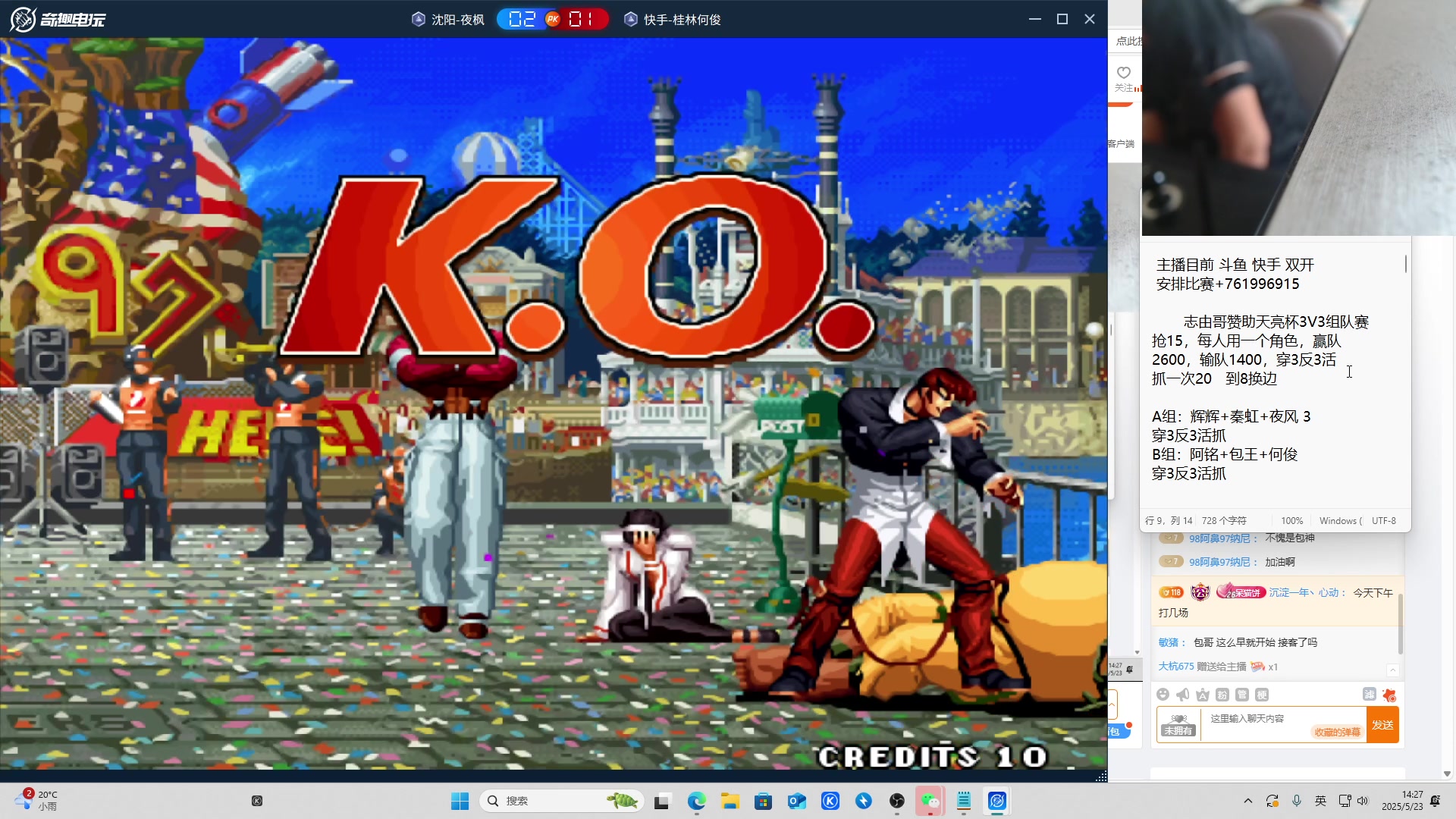Open Outlook from the taskbar
Viewport: 1456px width, 819px height.
[796, 801]
